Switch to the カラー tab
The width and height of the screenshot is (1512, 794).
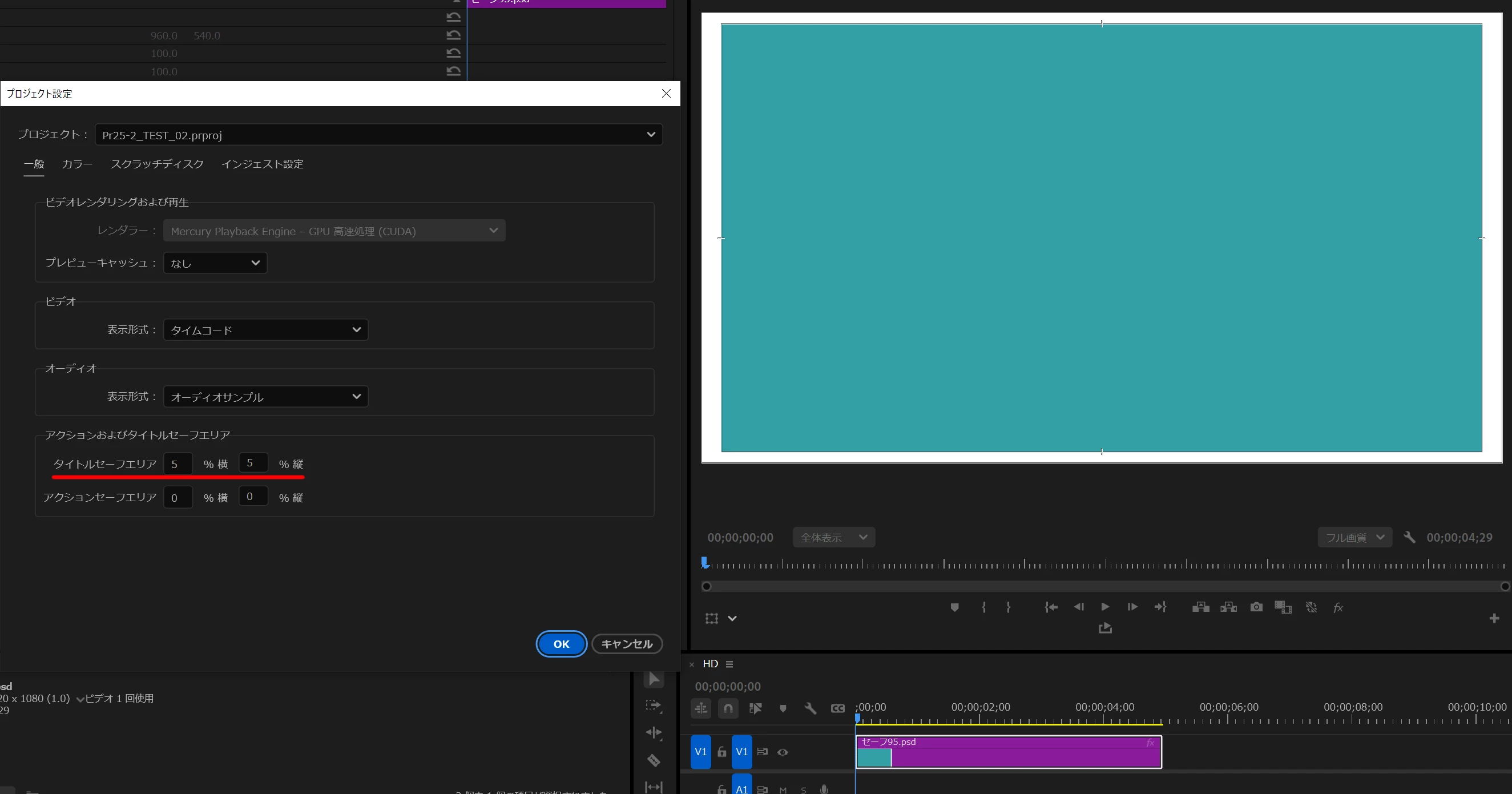click(77, 164)
